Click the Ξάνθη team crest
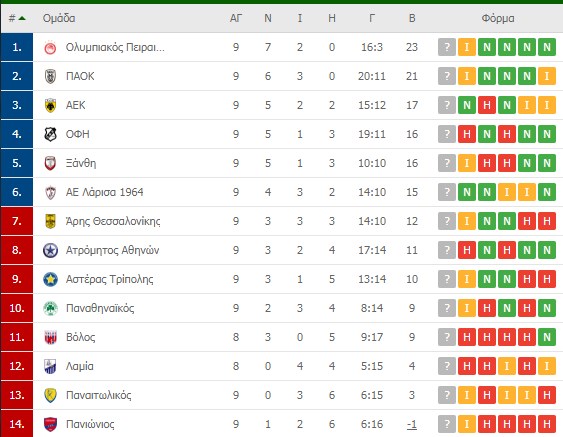This screenshot has width=563, height=437. pyautogui.click(x=50, y=163)
